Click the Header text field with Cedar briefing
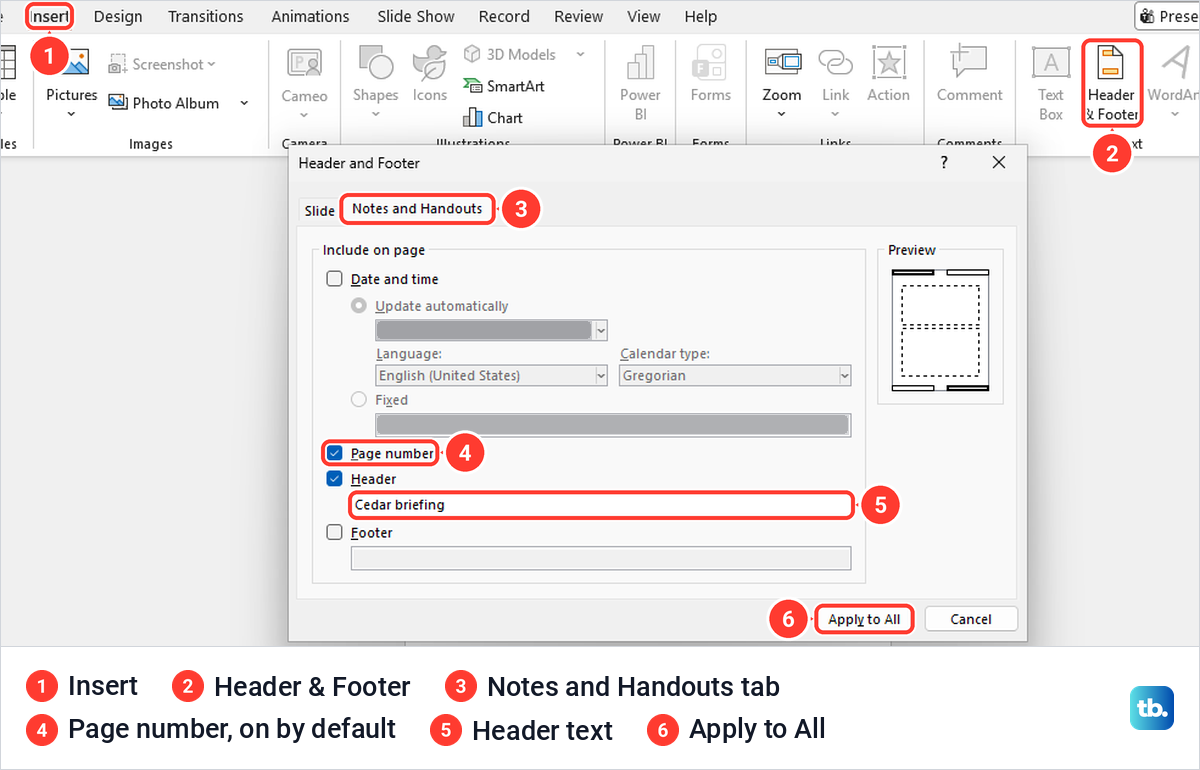 pos(601,505)
